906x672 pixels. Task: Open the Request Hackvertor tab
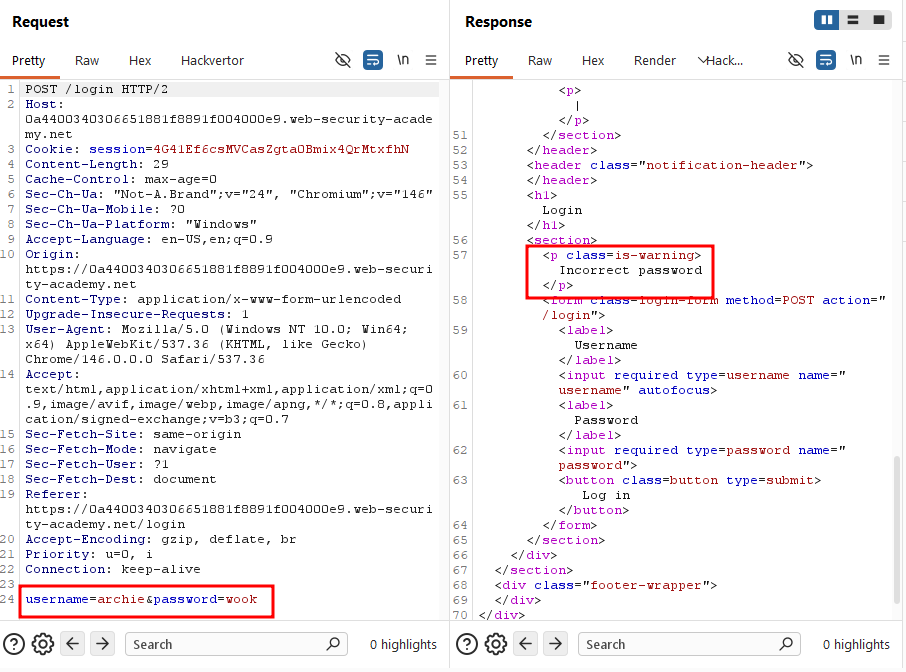click(212, 61)
